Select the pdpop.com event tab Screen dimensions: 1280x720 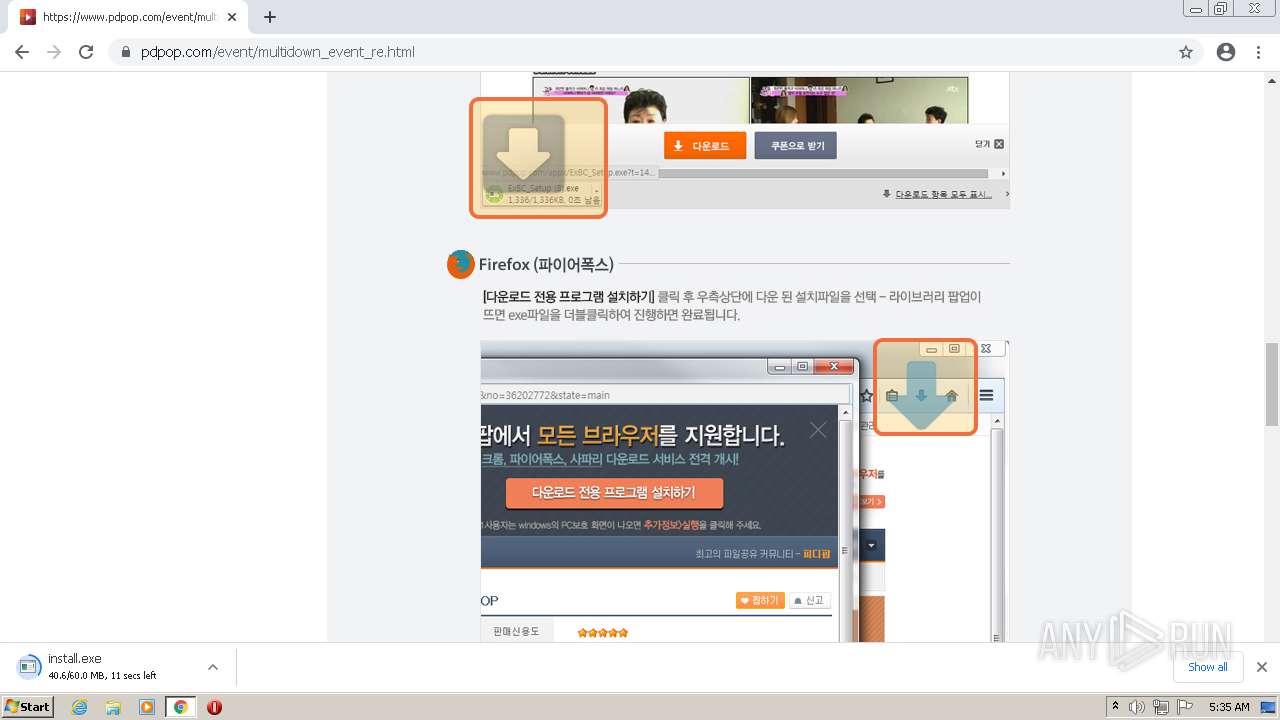[130, 17]
